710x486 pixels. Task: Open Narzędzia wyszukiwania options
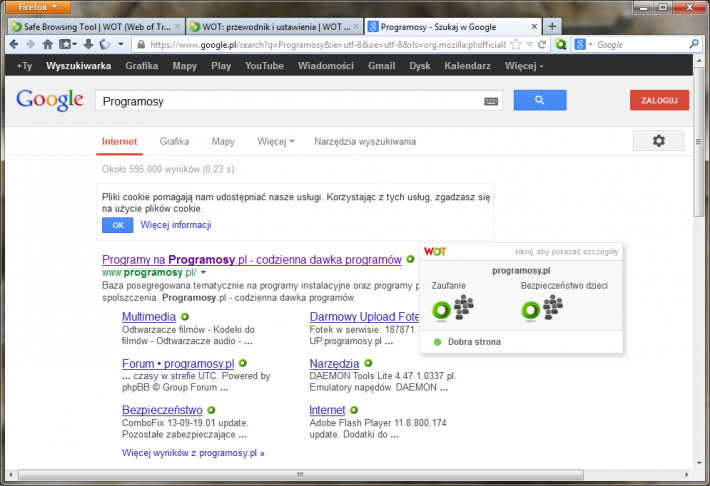(x=365, y=141)
